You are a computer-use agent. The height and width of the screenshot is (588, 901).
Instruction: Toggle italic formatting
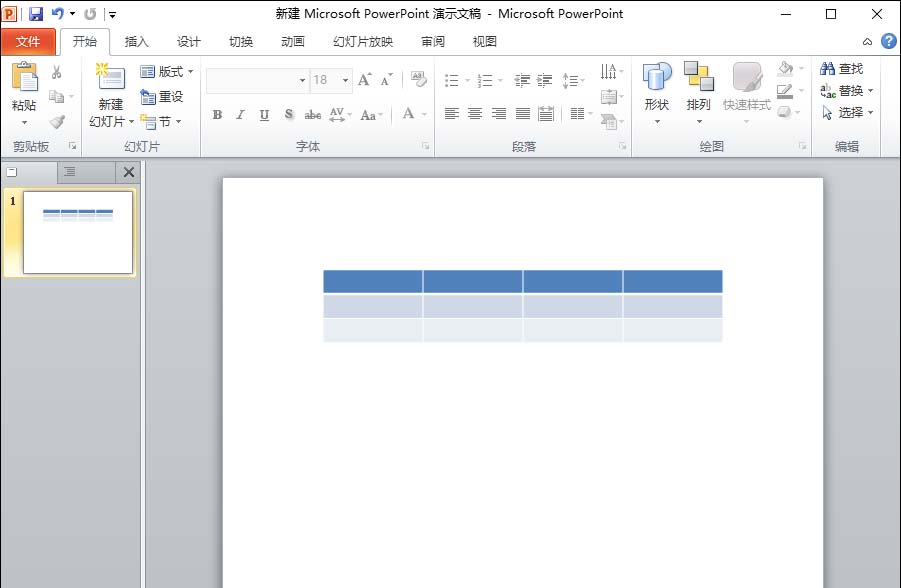point(240,114)
